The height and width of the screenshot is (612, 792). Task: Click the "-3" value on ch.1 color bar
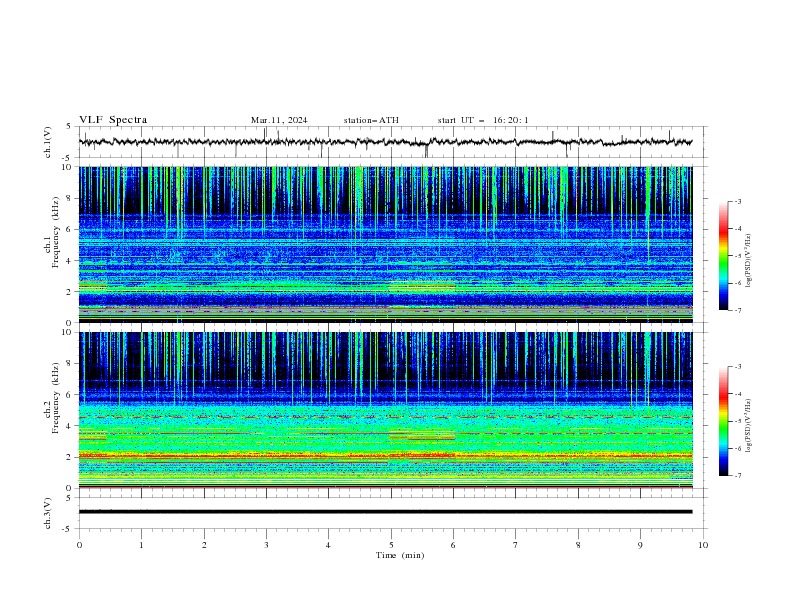click(x=737, y=201)
